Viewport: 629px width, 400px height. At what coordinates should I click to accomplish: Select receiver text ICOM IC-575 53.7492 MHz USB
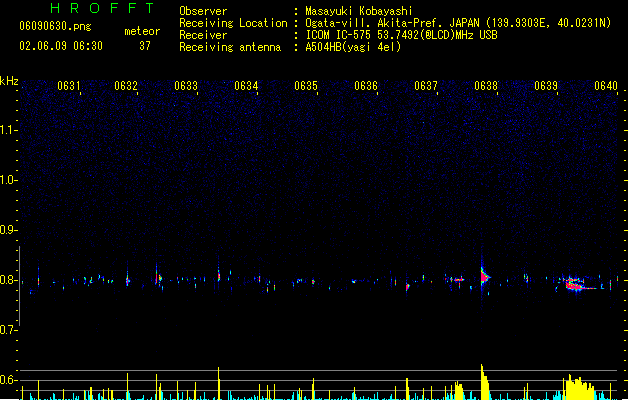pos(402,35)
